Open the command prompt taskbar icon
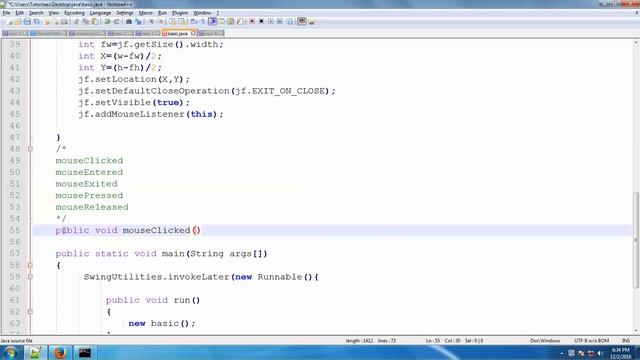Image resolution: width=640 pixels, height=360 pixels. click(x=85, y=353)
